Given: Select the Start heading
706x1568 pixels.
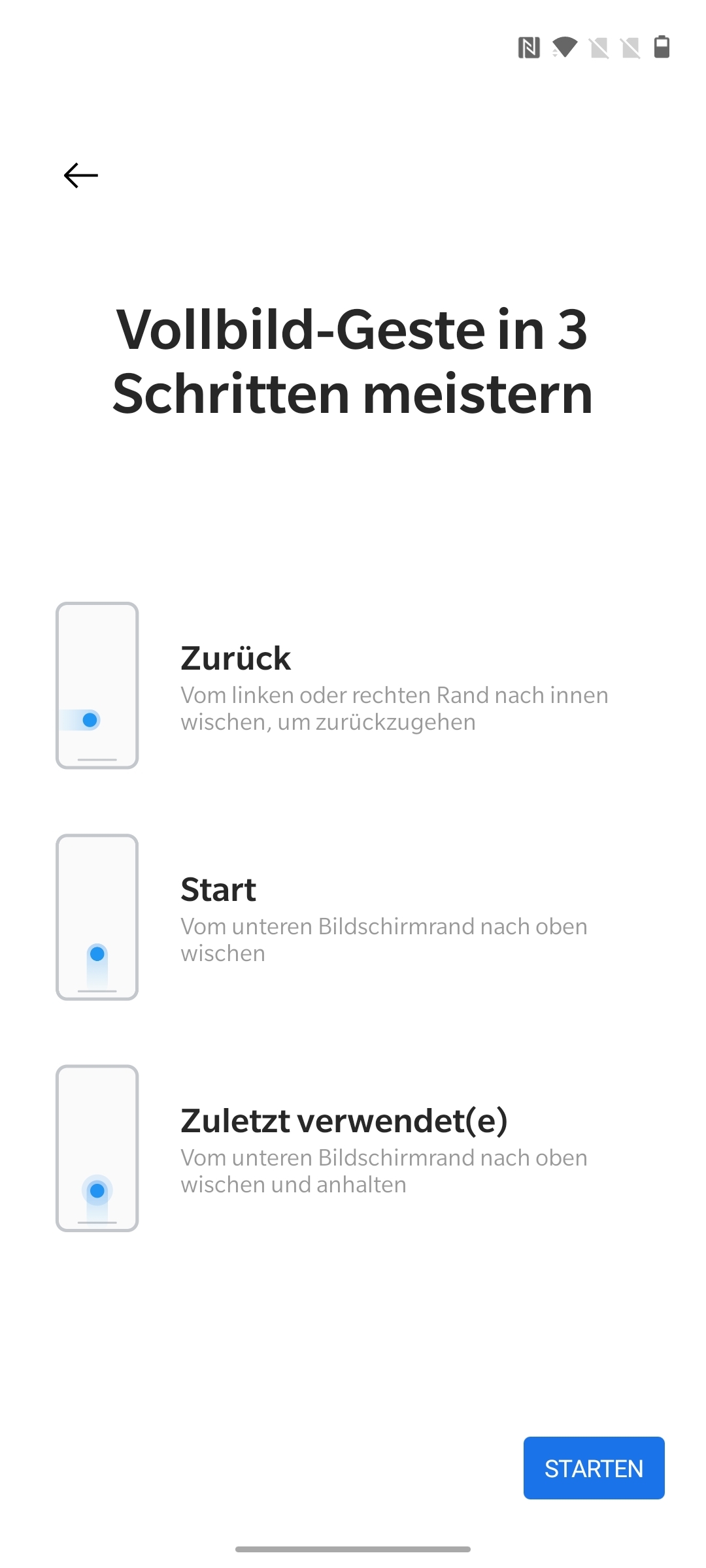Looking at the screenshot, I should pos(218,889).
